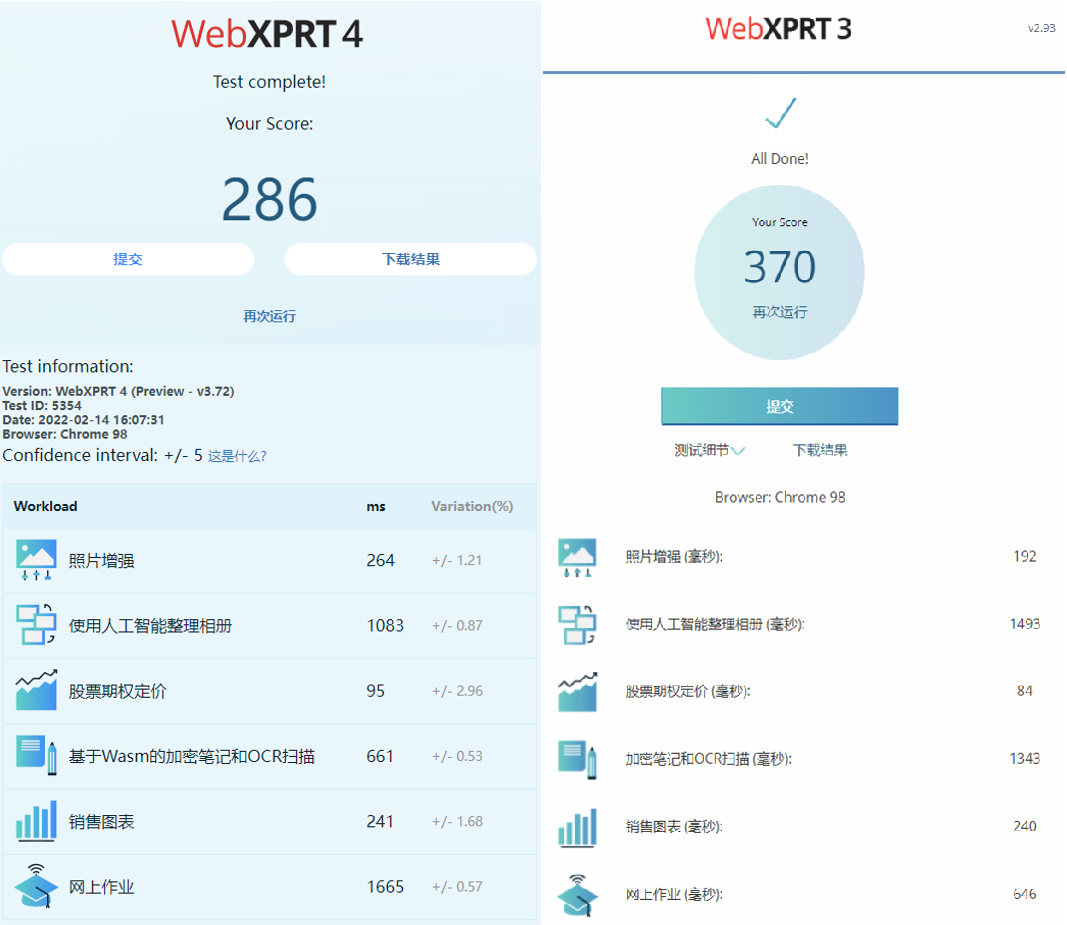Click the All Done checkmark icon
1067x925 pixels.
[780, 113]
